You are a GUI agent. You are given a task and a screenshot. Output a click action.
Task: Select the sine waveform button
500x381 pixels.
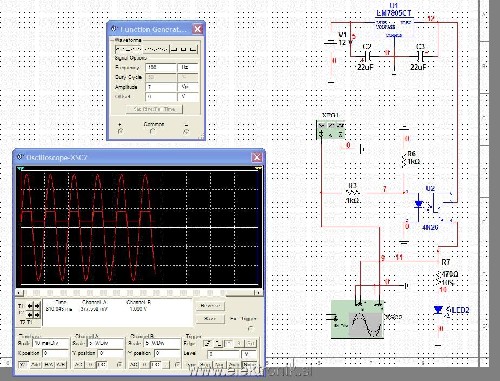pos(129,49)
